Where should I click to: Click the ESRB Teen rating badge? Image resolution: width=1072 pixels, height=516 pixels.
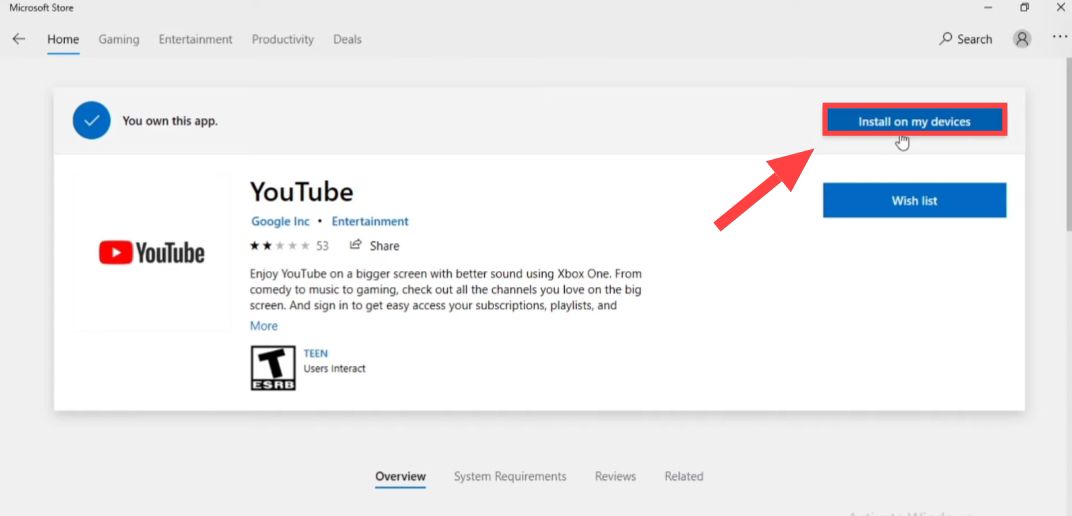(273, 368)
